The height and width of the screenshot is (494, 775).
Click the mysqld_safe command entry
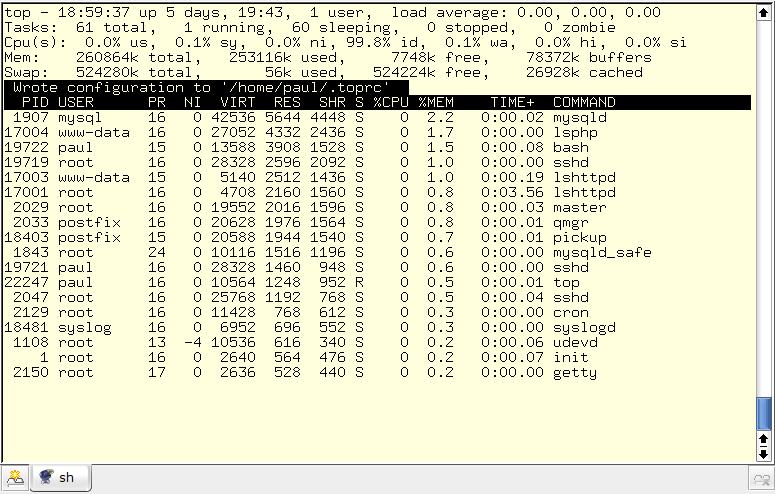602,253
